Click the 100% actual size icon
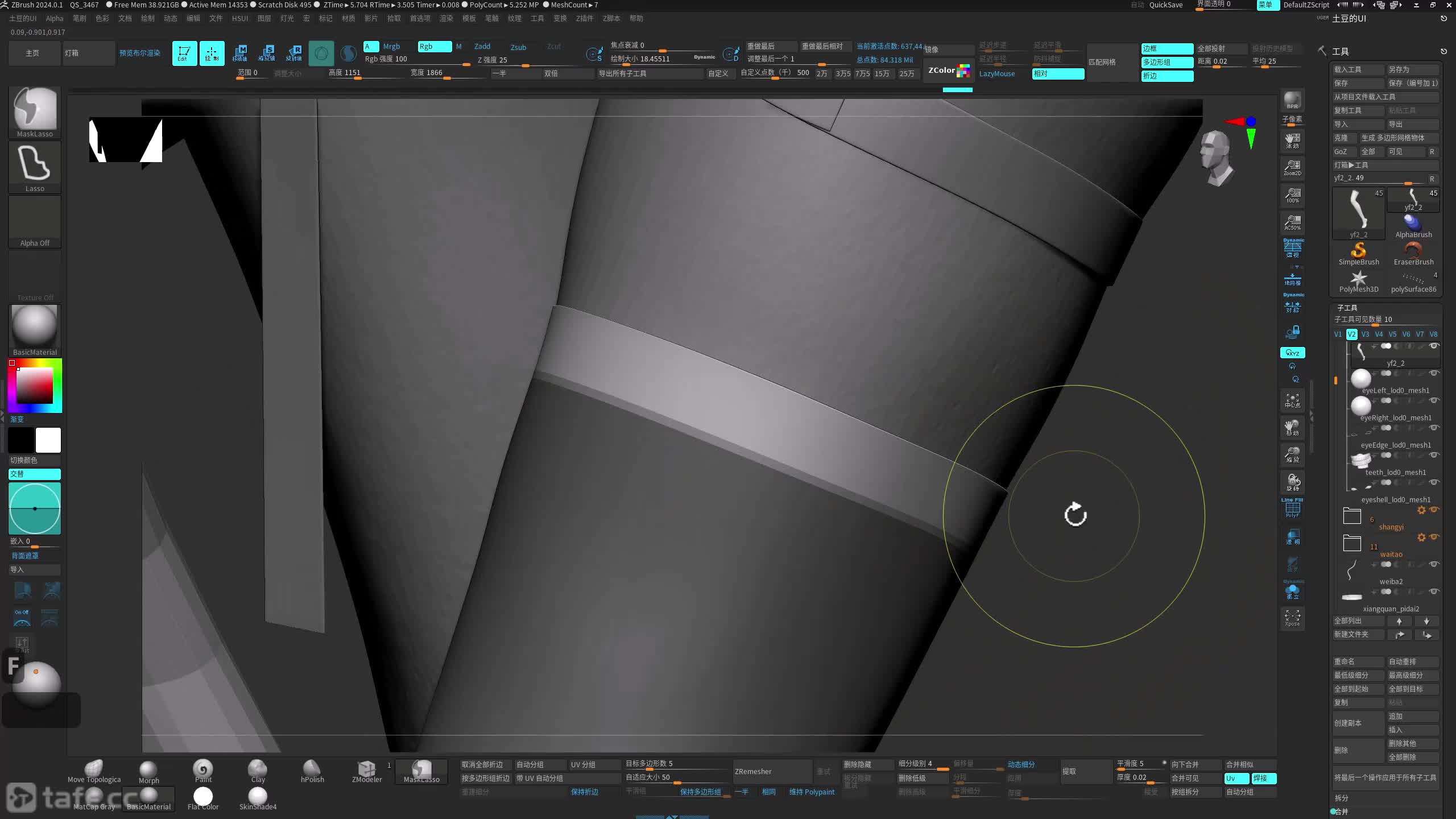 pyautogui.click(x=1292, y=195)
